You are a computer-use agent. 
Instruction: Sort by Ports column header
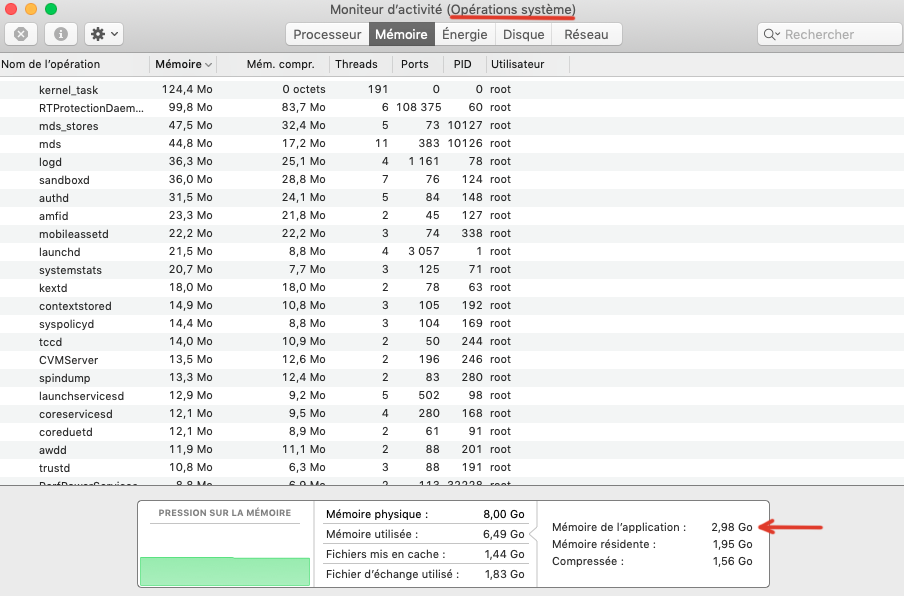click(x=417, y=64)
